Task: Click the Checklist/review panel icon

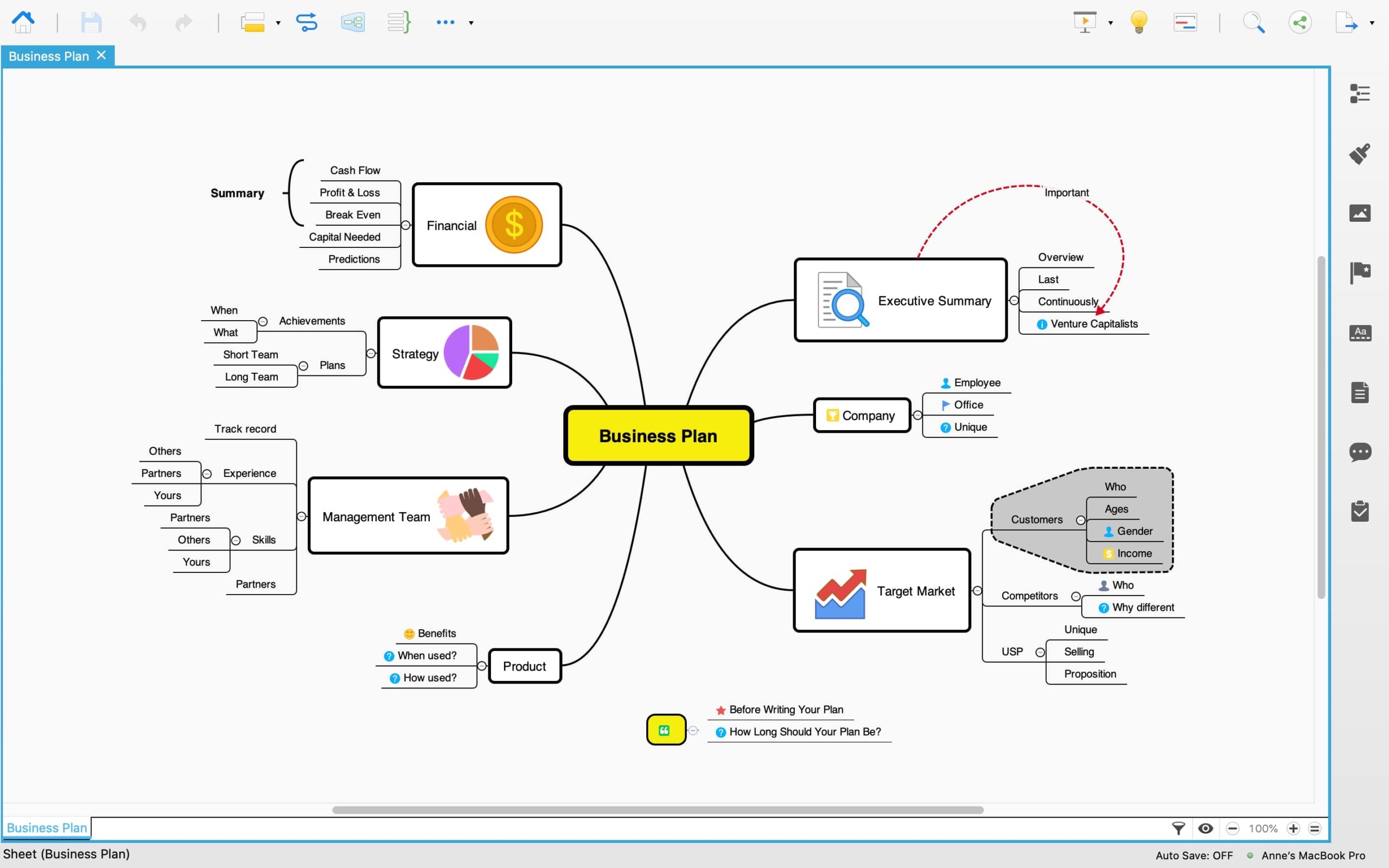Action: (1360, 511)
